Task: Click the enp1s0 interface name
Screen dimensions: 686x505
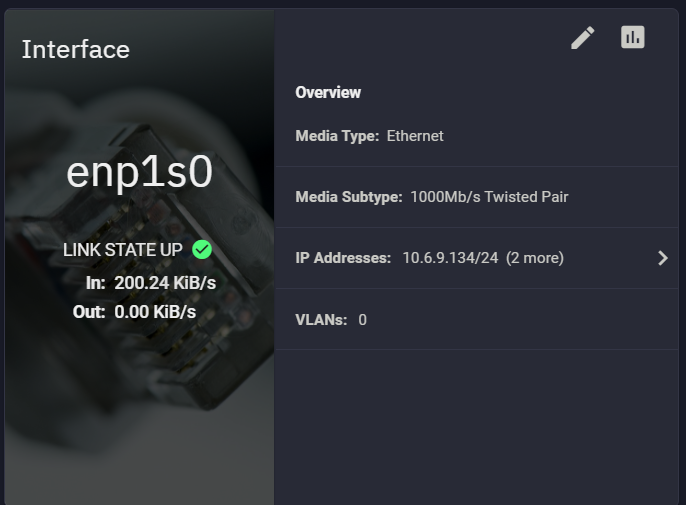Action: point(140,172)
